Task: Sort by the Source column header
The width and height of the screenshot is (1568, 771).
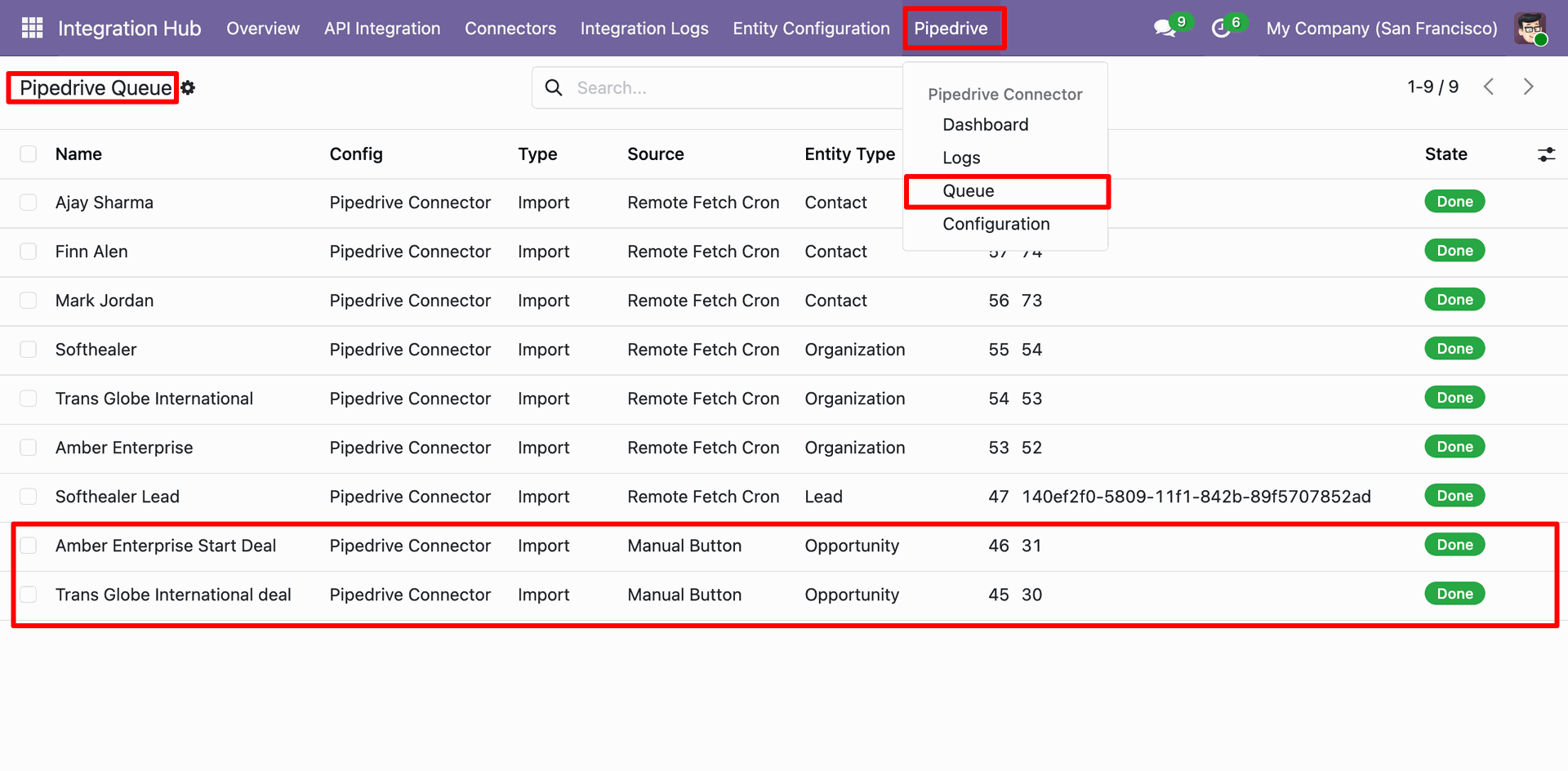Action: [655, 154]
